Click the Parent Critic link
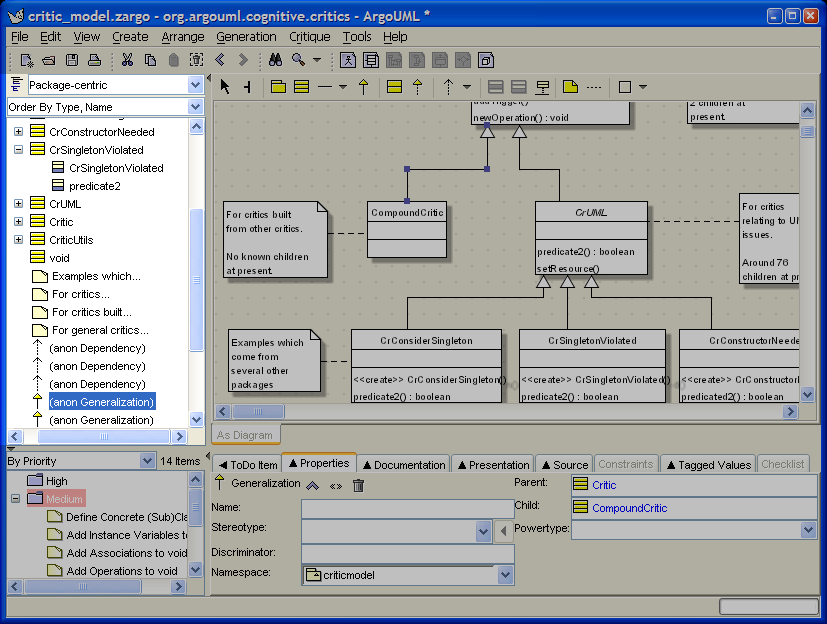This screenshot has width=827, height=624. [x=604, y=485]
